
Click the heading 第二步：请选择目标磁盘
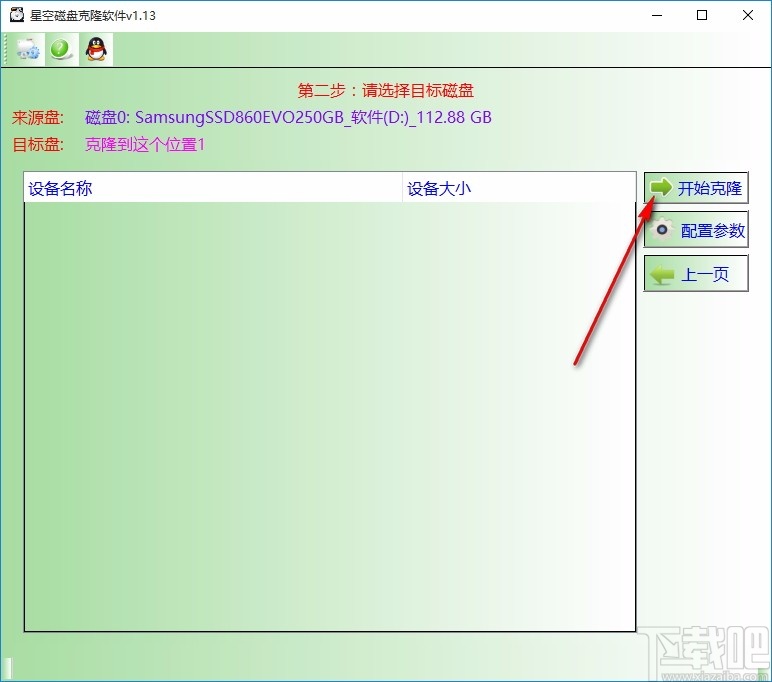(386, 91)
